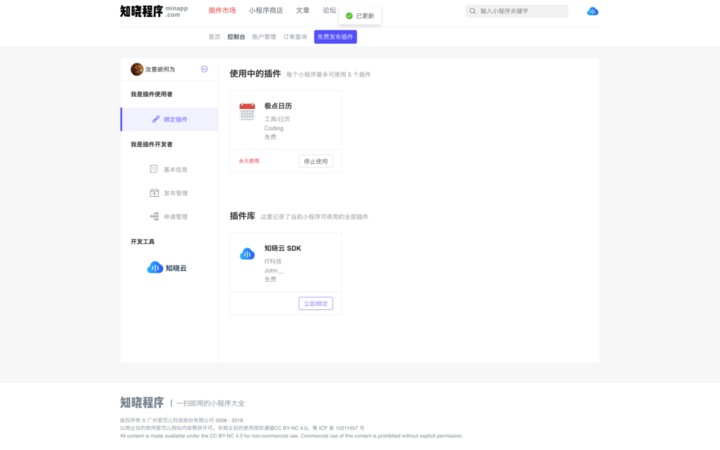Click the 免费发布插件 button
This screenshot has height=450, width=720.
[335, 37]
